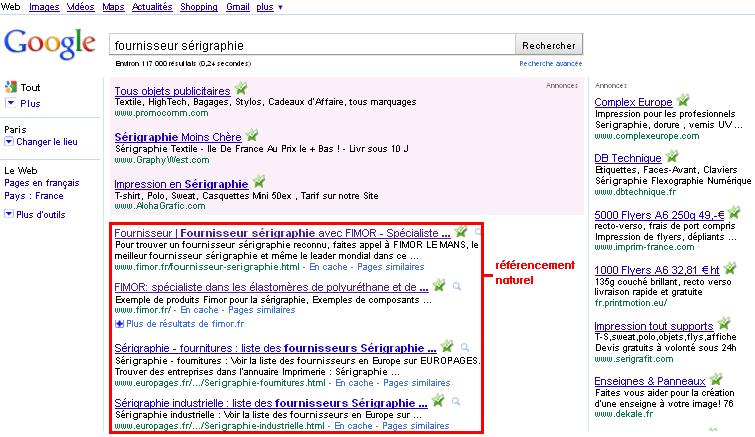Click Plus de résultats de fimor.fr
This screenshot has width=755, height=437.
point(185,324)
